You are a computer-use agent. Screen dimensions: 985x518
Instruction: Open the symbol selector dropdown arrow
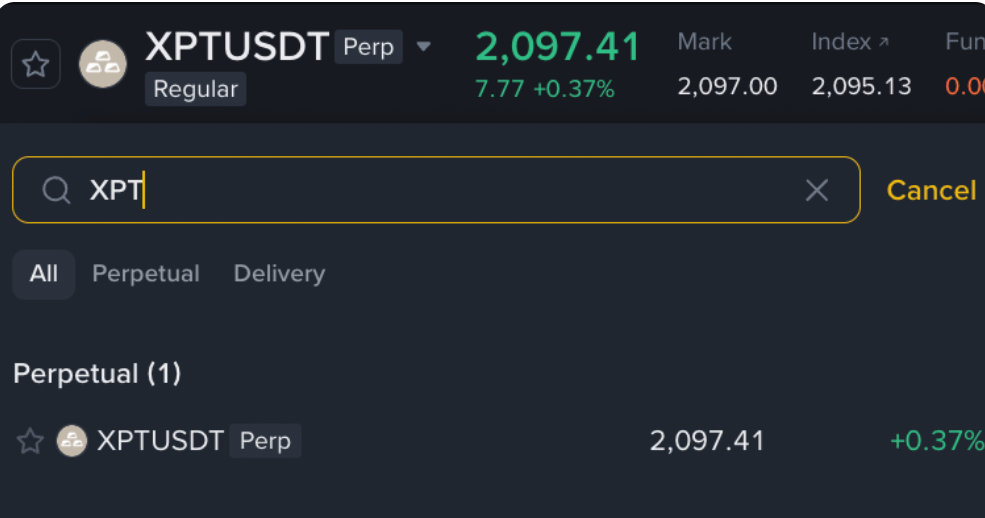tap(423, 47)
